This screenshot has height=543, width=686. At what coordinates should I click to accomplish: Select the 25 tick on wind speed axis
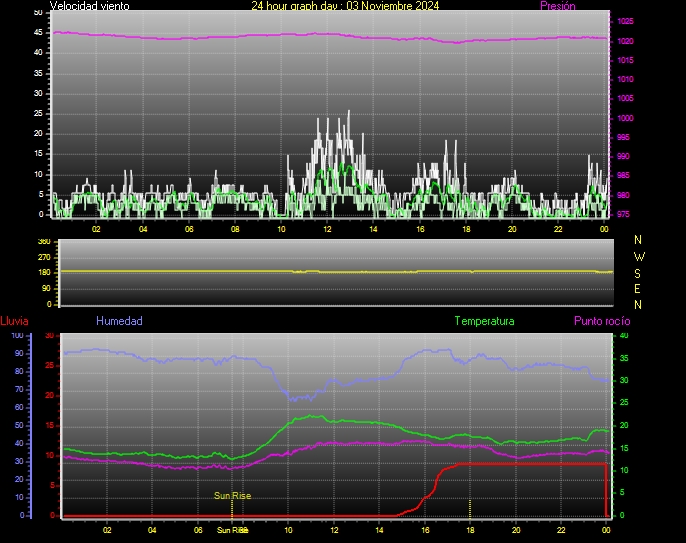pos(38,114)
